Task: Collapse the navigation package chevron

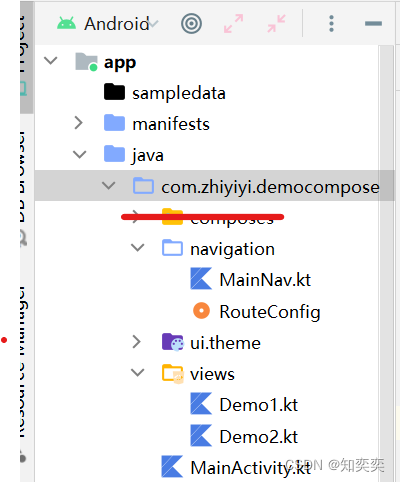Action: [137, 248]
